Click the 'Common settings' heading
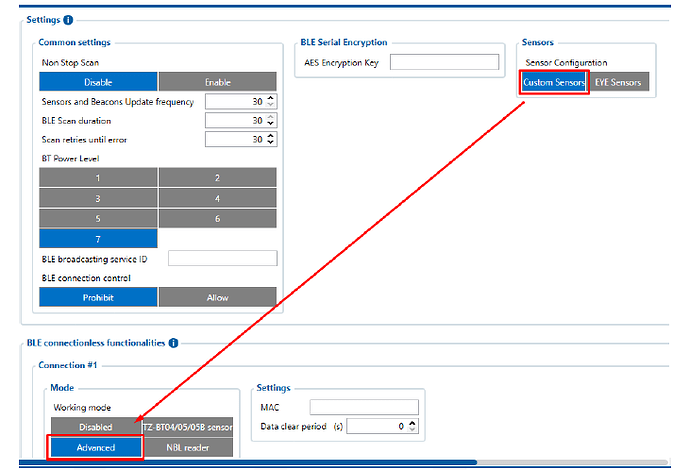 pos(74,42)
